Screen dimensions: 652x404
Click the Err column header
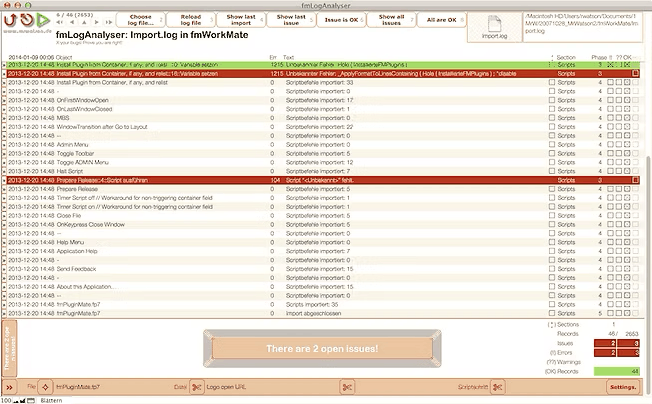tap(273, 57)
